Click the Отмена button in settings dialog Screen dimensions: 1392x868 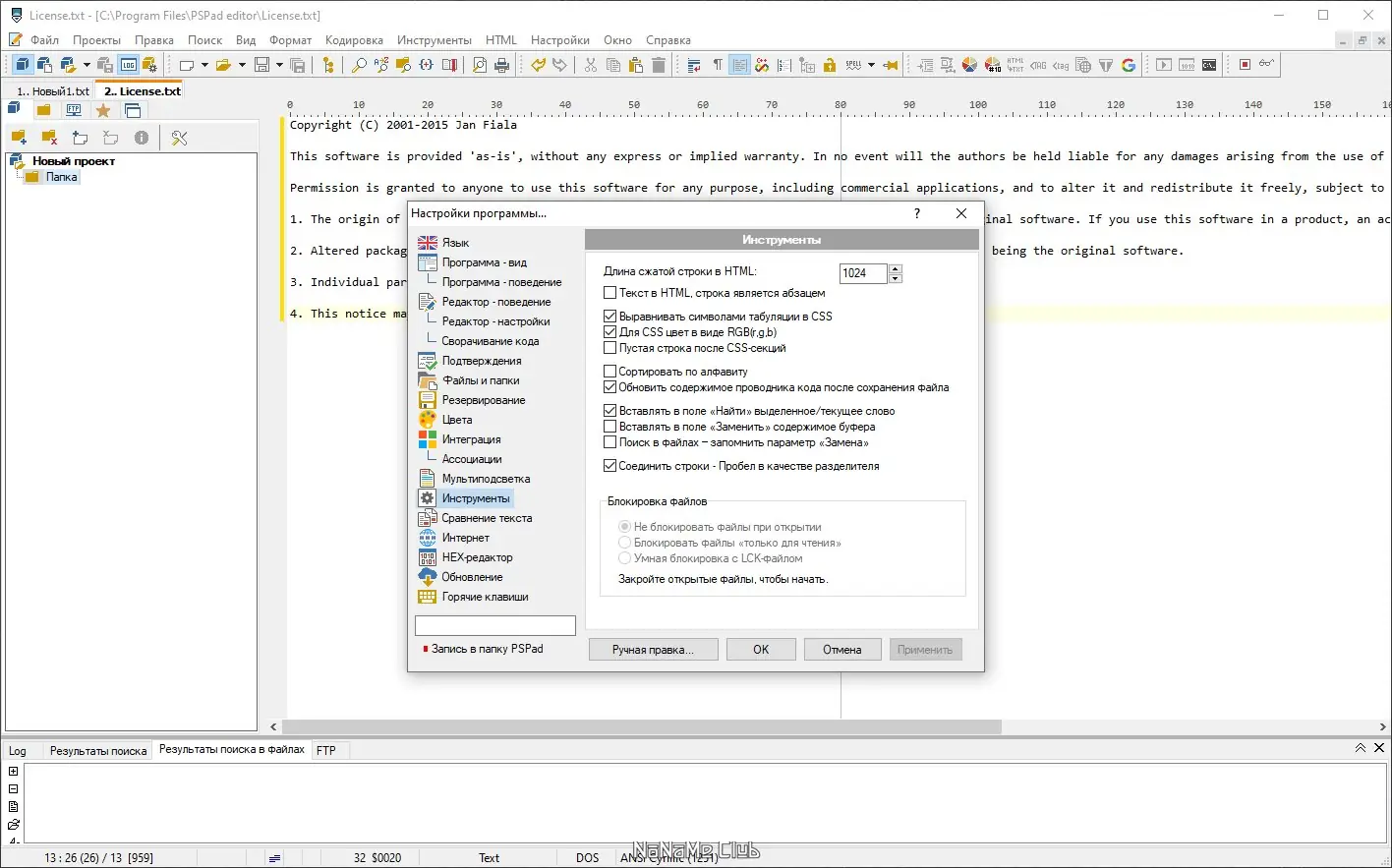[842, 650]
